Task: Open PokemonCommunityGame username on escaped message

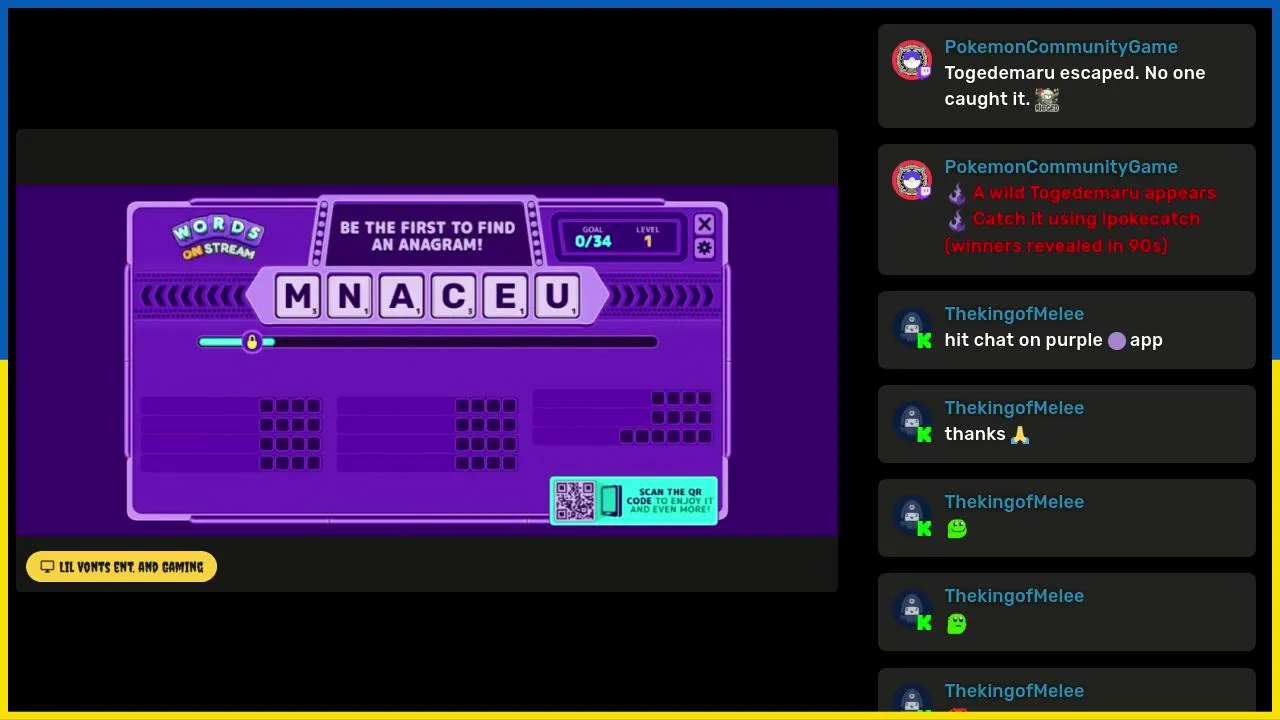Action: 1061,47
